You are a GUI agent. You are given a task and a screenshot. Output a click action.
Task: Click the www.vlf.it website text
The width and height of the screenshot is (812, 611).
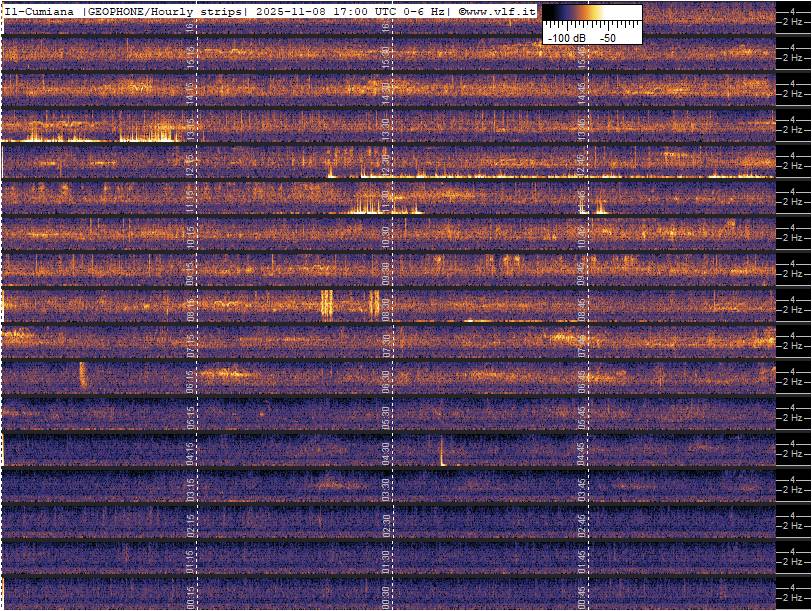pyautogui.click(x=502, y=11)
